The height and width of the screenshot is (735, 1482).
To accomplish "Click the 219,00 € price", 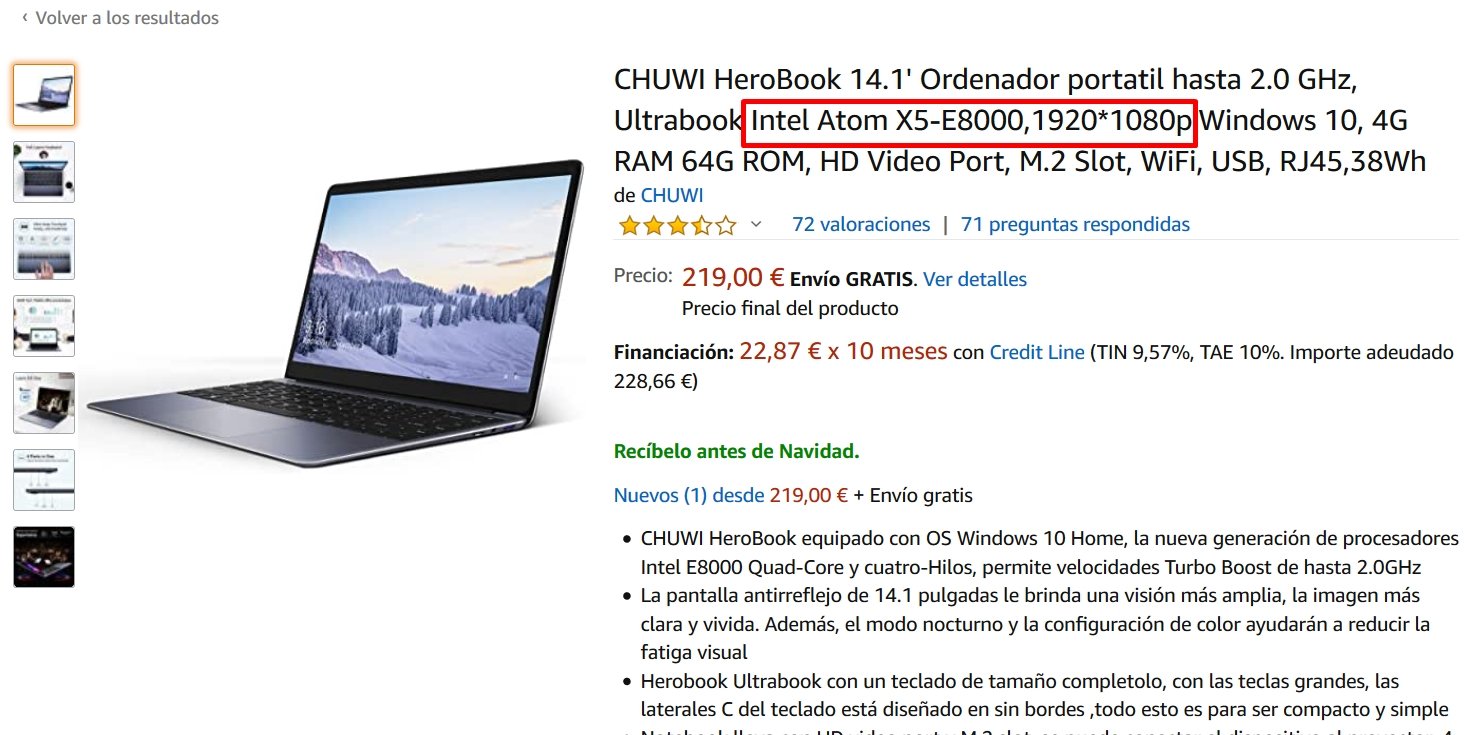I will click(x=733, y=277).
